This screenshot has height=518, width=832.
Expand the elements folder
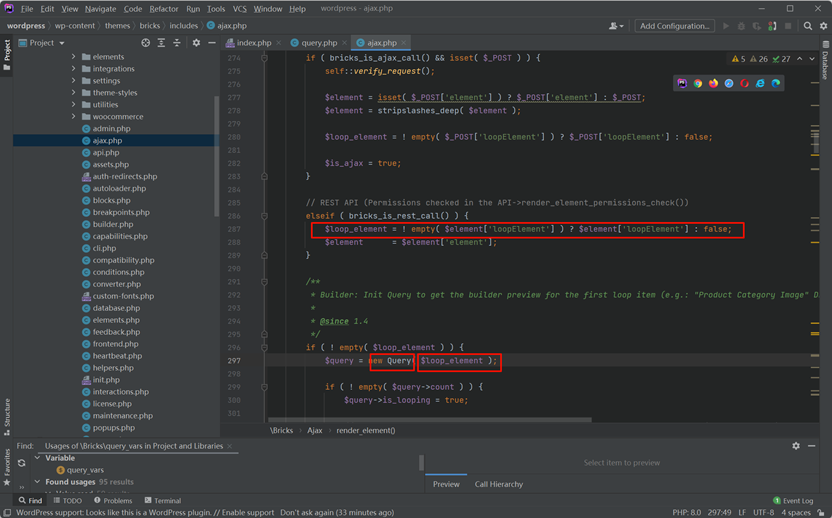click(73, 56)
